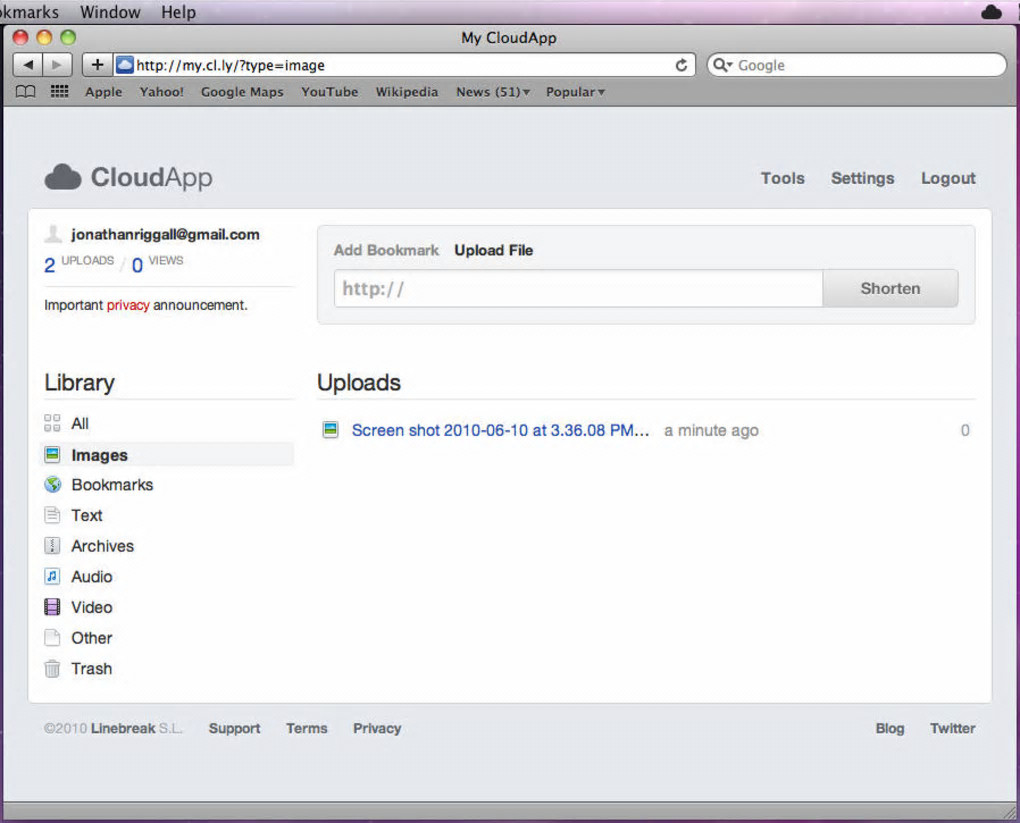This screenshot has height=823, width=1020.
Task: Click the image icon beside Screen shot upload
Action: coord(330,429)
